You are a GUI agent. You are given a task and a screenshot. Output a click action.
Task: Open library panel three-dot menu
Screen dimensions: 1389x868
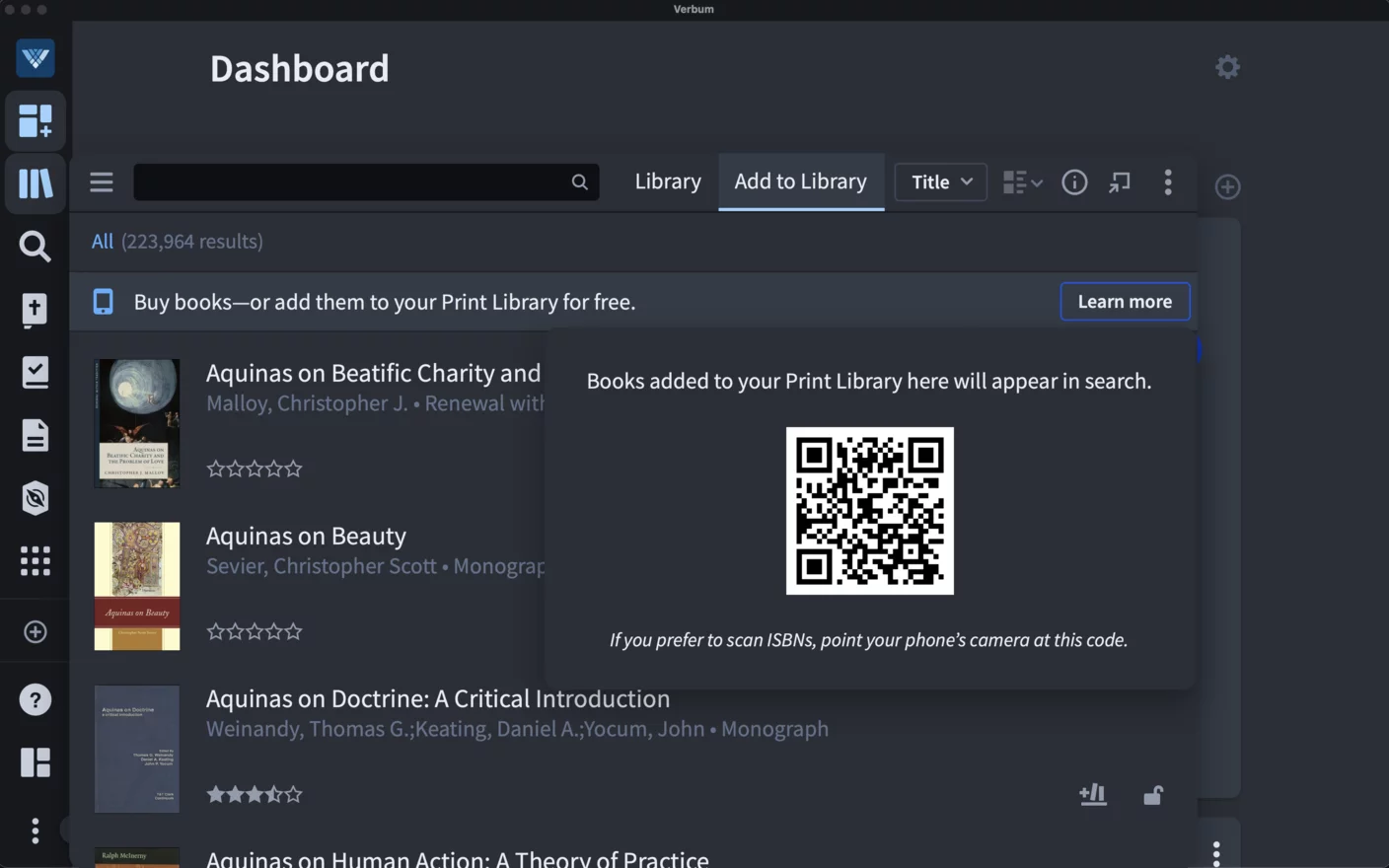click(x=1168, y=182)
